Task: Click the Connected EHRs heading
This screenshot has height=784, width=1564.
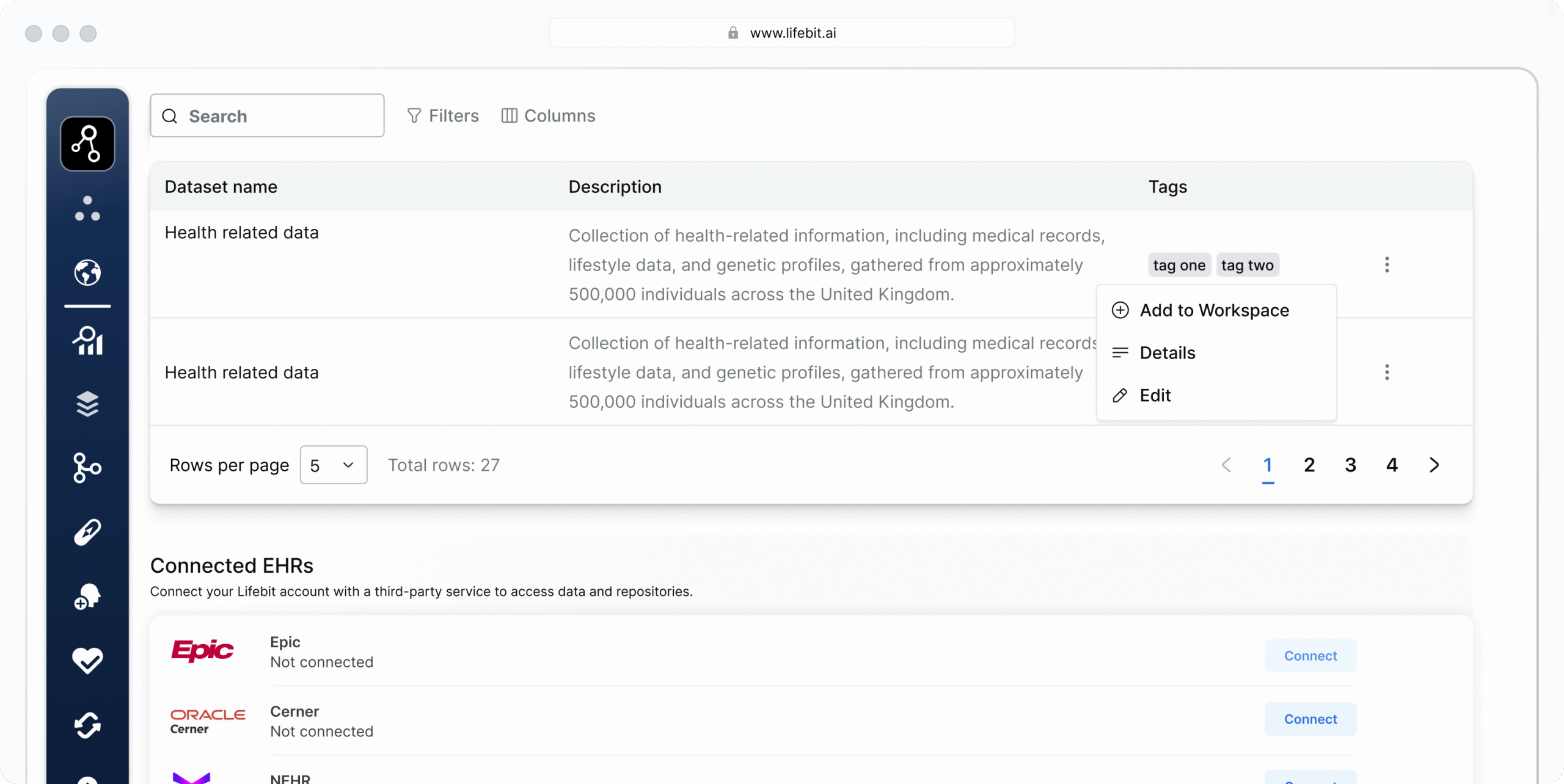Action: pos(232,565)
